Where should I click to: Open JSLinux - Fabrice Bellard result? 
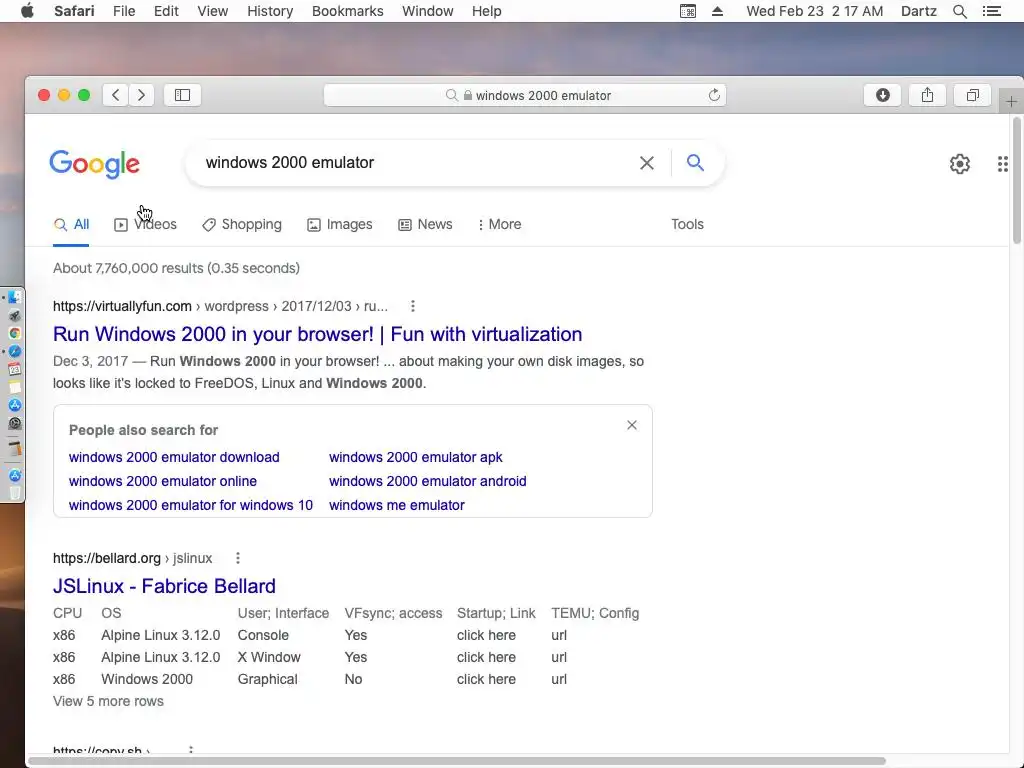(x=164, y=586)
